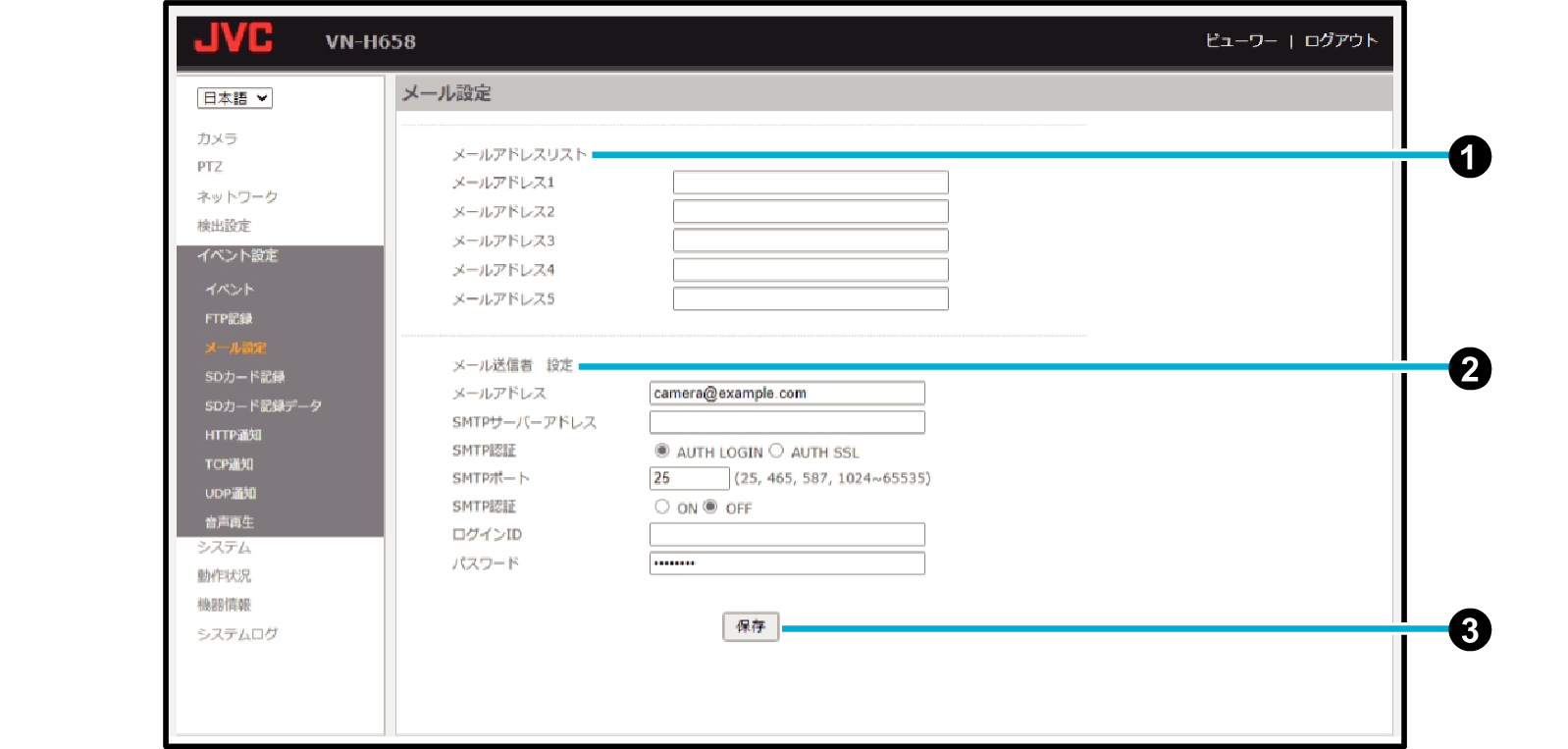The image size is (1568, 749).
Task: Select the FTP記録 submenu item
Action: click(229, 319)
